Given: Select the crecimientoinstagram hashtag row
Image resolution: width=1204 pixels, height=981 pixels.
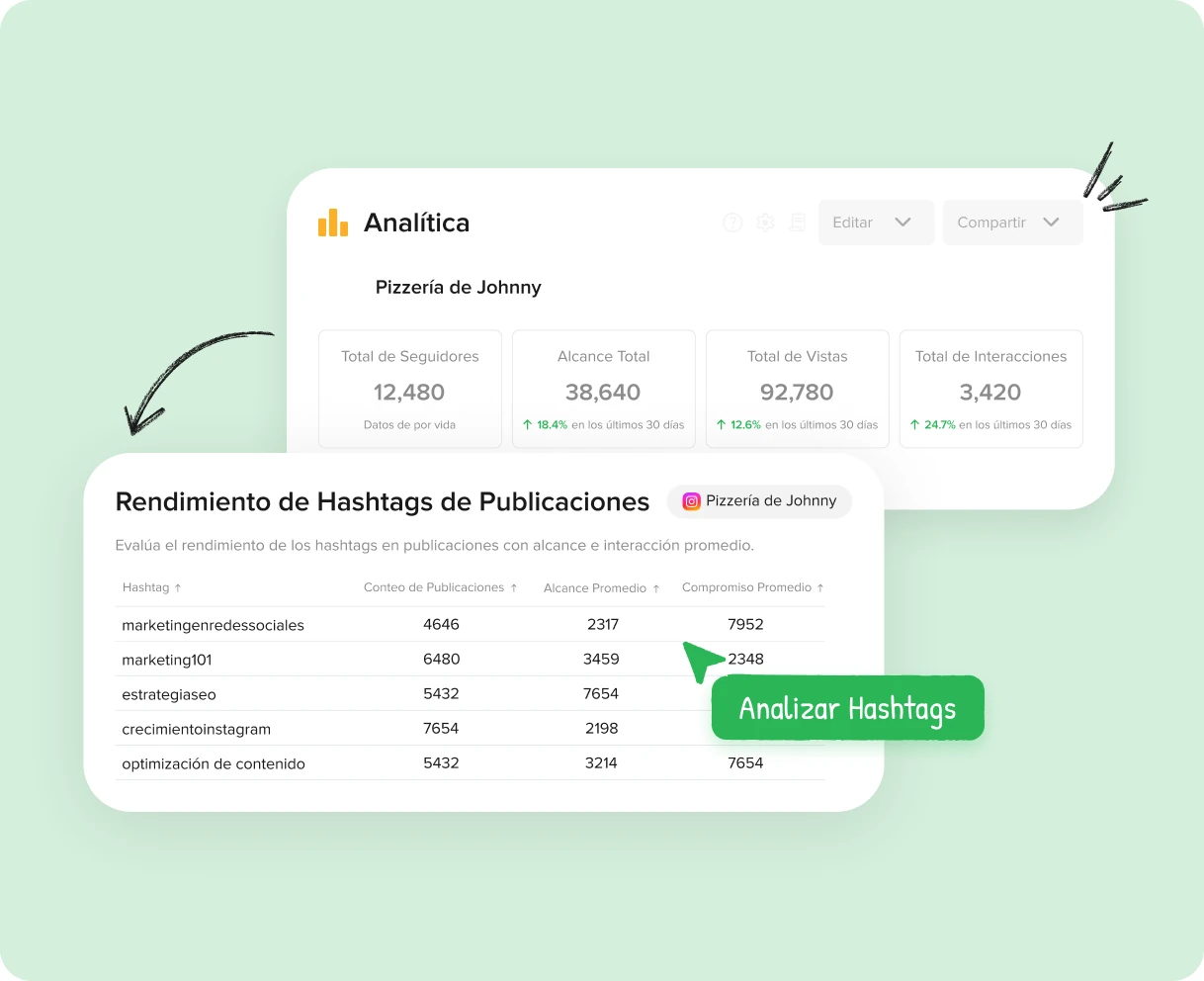Looking at the screenshot, I should (x=470, y=728).
